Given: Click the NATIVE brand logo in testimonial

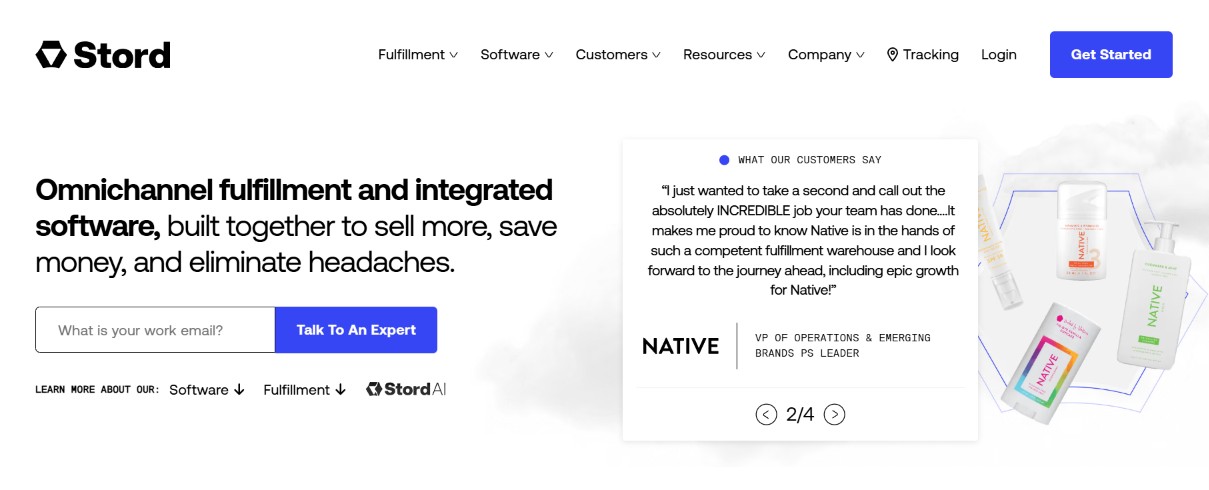Looking at the screenshot, I should (x=680, y=346).
